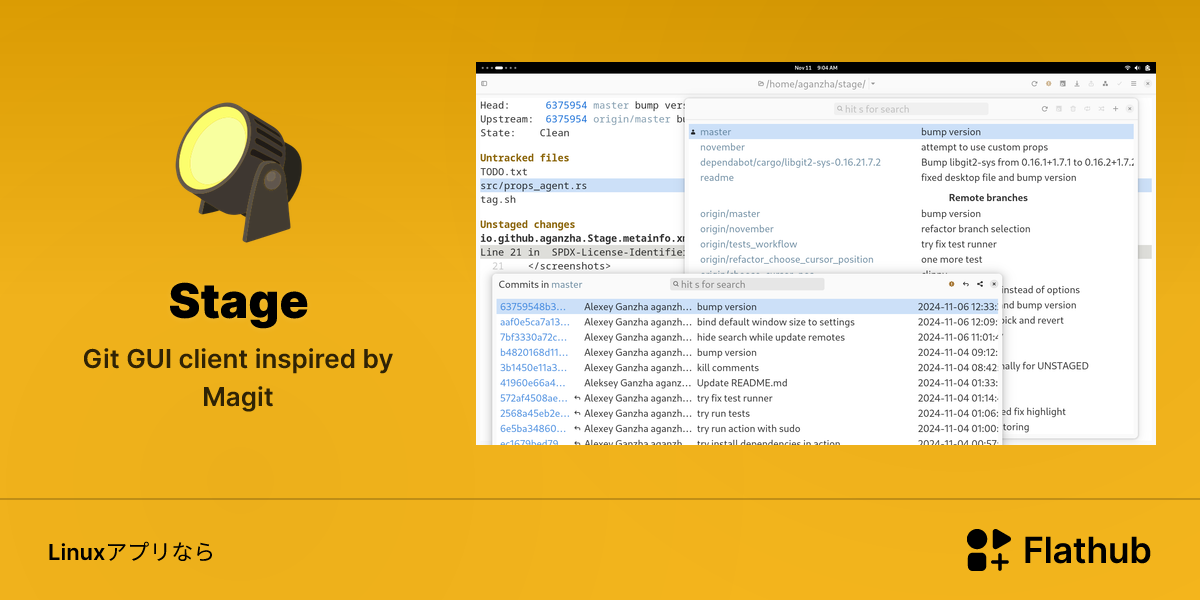Click the 'Unstaged changes' section heading
Viewport: 1200px width, 600px height.
pyautogui.click(x=527, y=225)
